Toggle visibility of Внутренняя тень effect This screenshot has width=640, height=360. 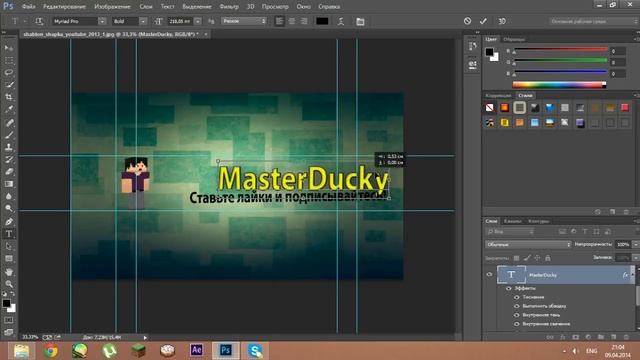click(517, 315)
